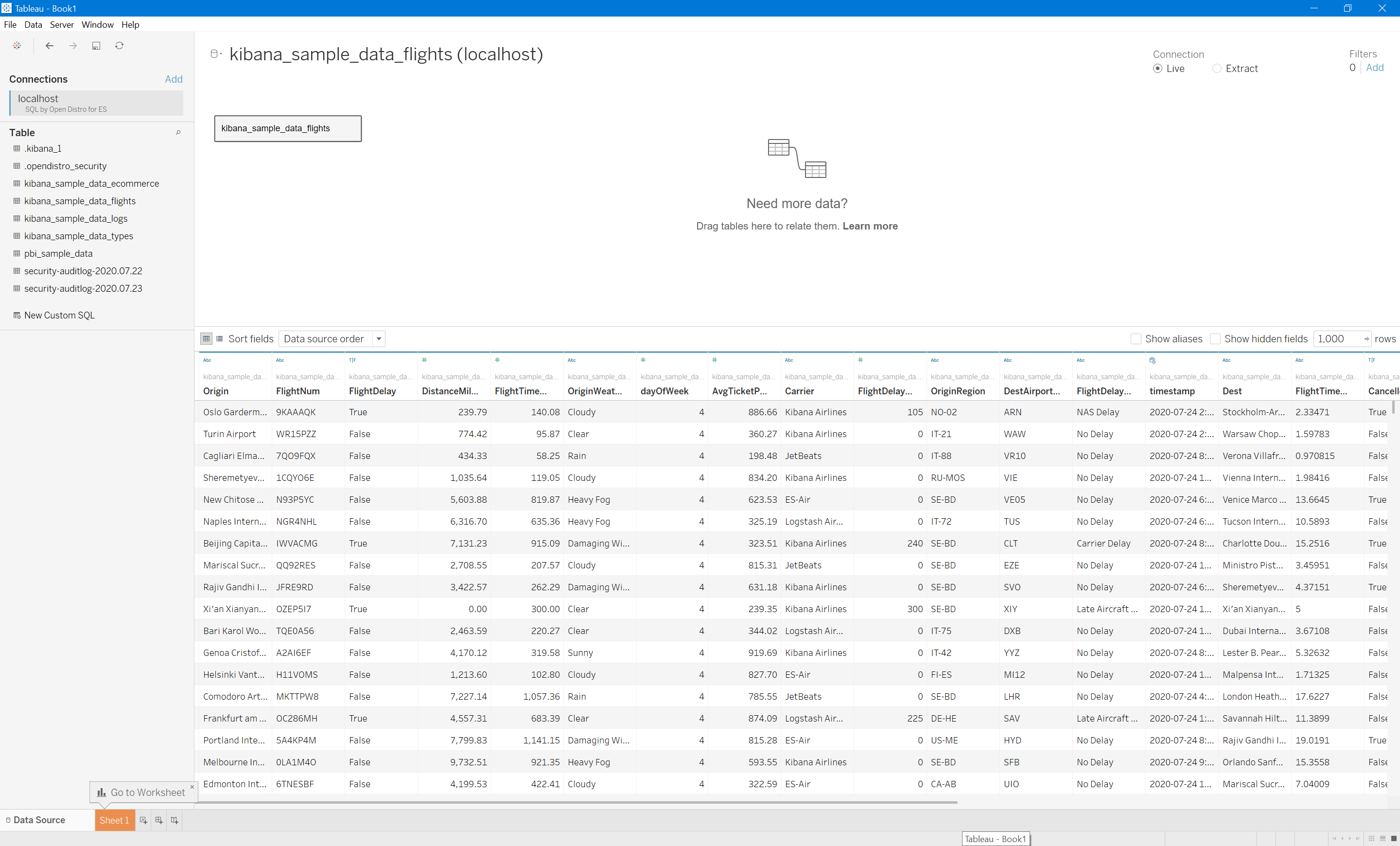Click the horizontal scrollbar below the data grid

[577, 802]
